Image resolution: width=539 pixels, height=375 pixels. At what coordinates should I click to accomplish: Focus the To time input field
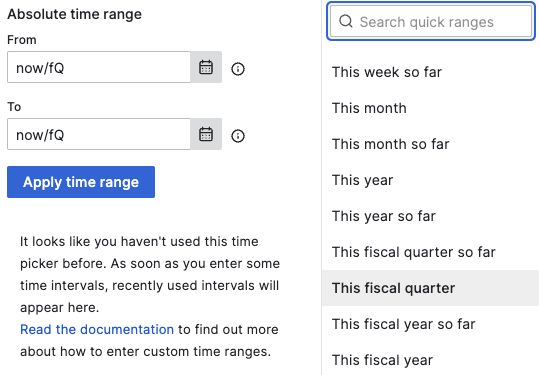99,134
